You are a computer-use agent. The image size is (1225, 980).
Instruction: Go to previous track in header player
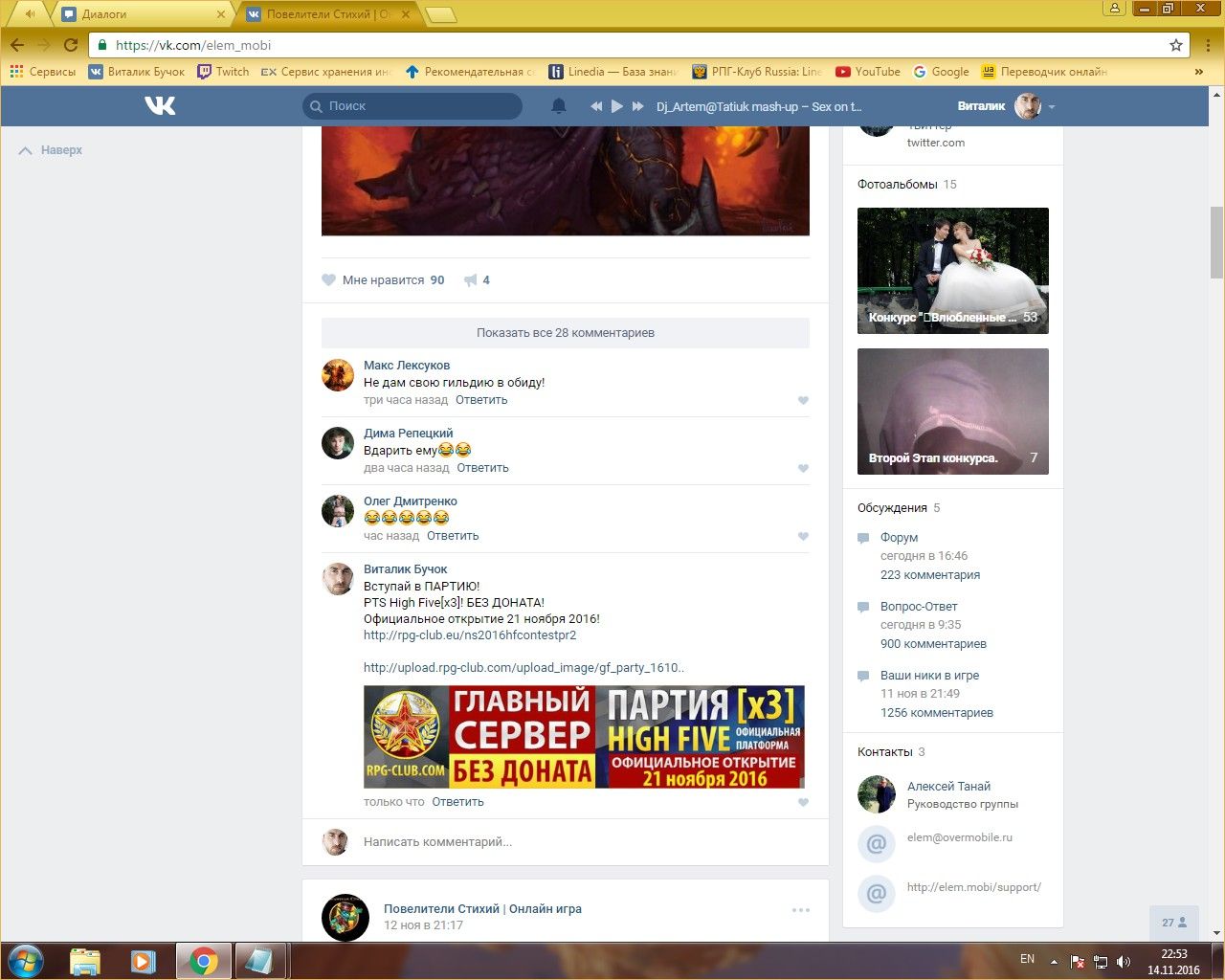[x=596, y=106]
